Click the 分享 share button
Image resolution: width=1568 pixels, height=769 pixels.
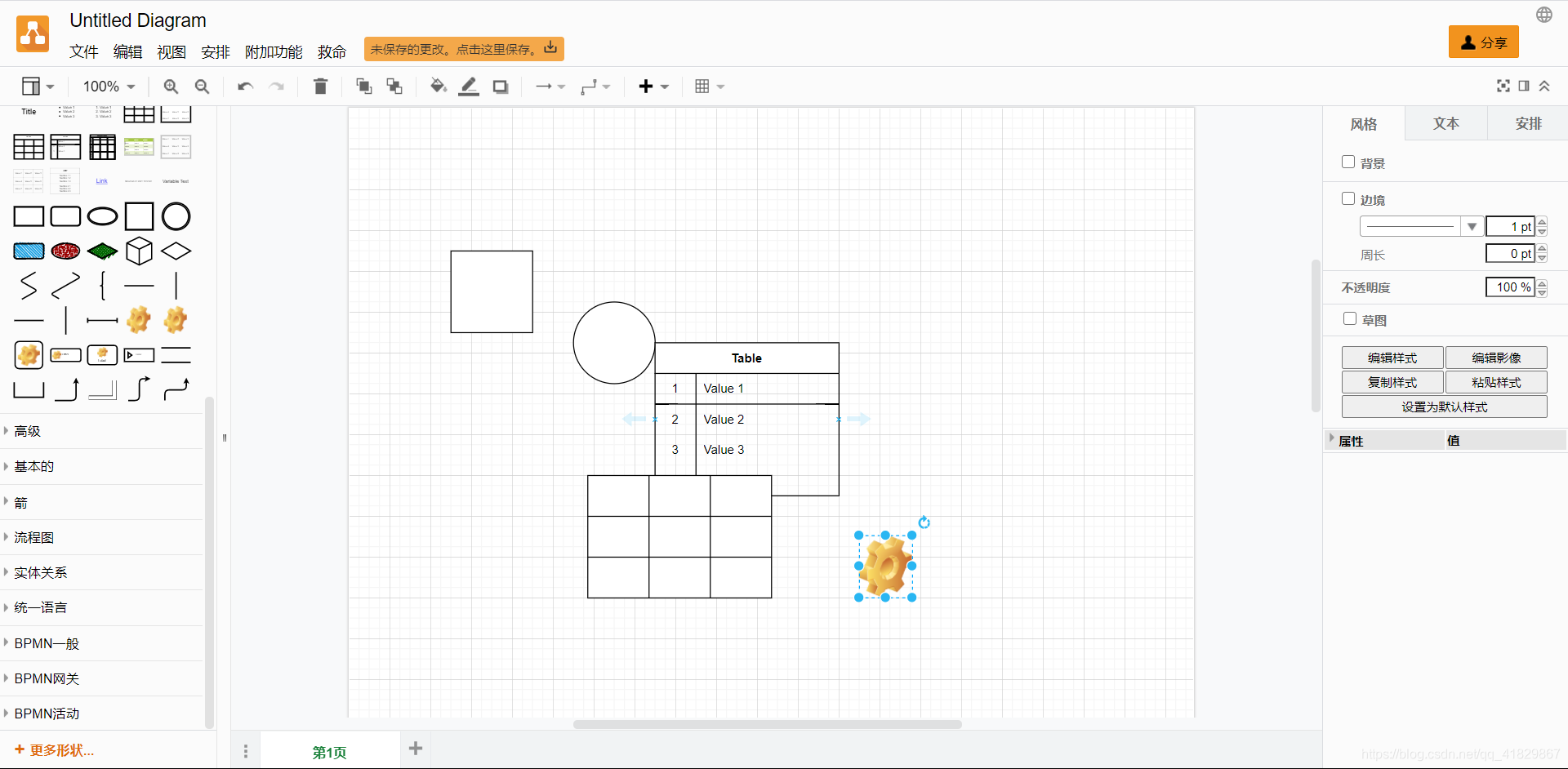[x=1483, y=42]
